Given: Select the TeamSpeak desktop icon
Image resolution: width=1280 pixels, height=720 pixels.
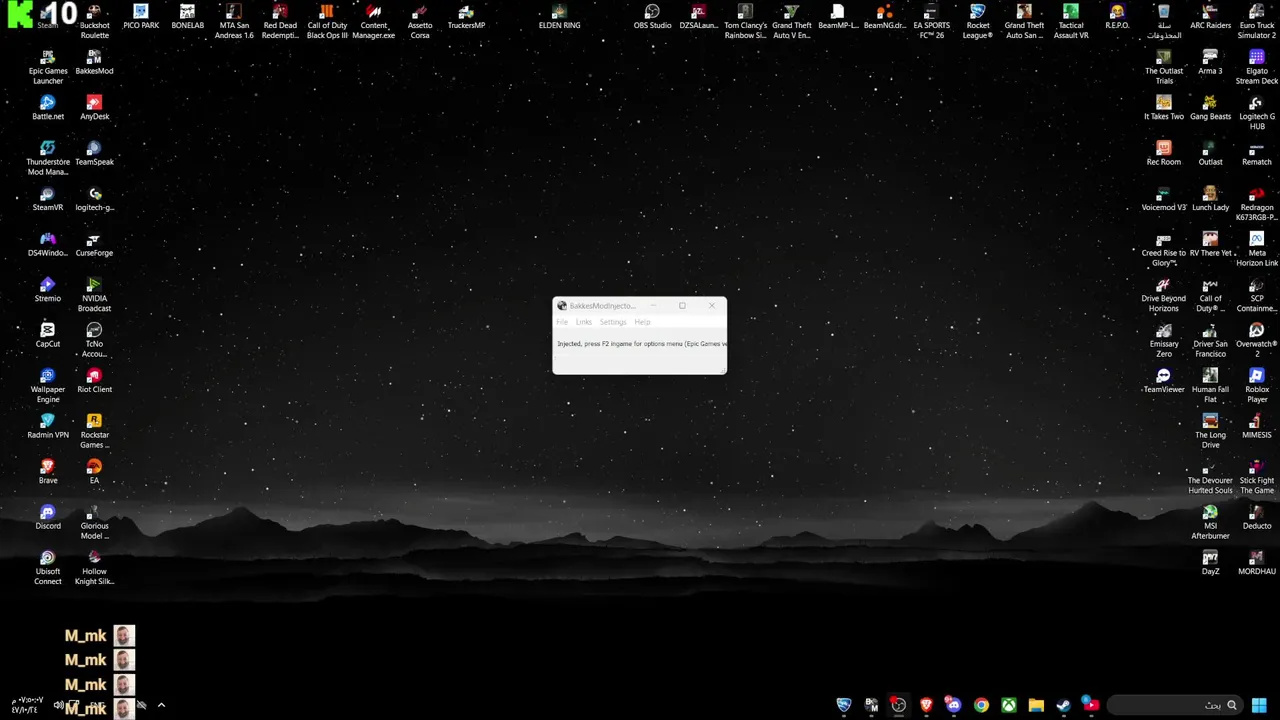Looking at the screenshot, I should pos(94,154).
